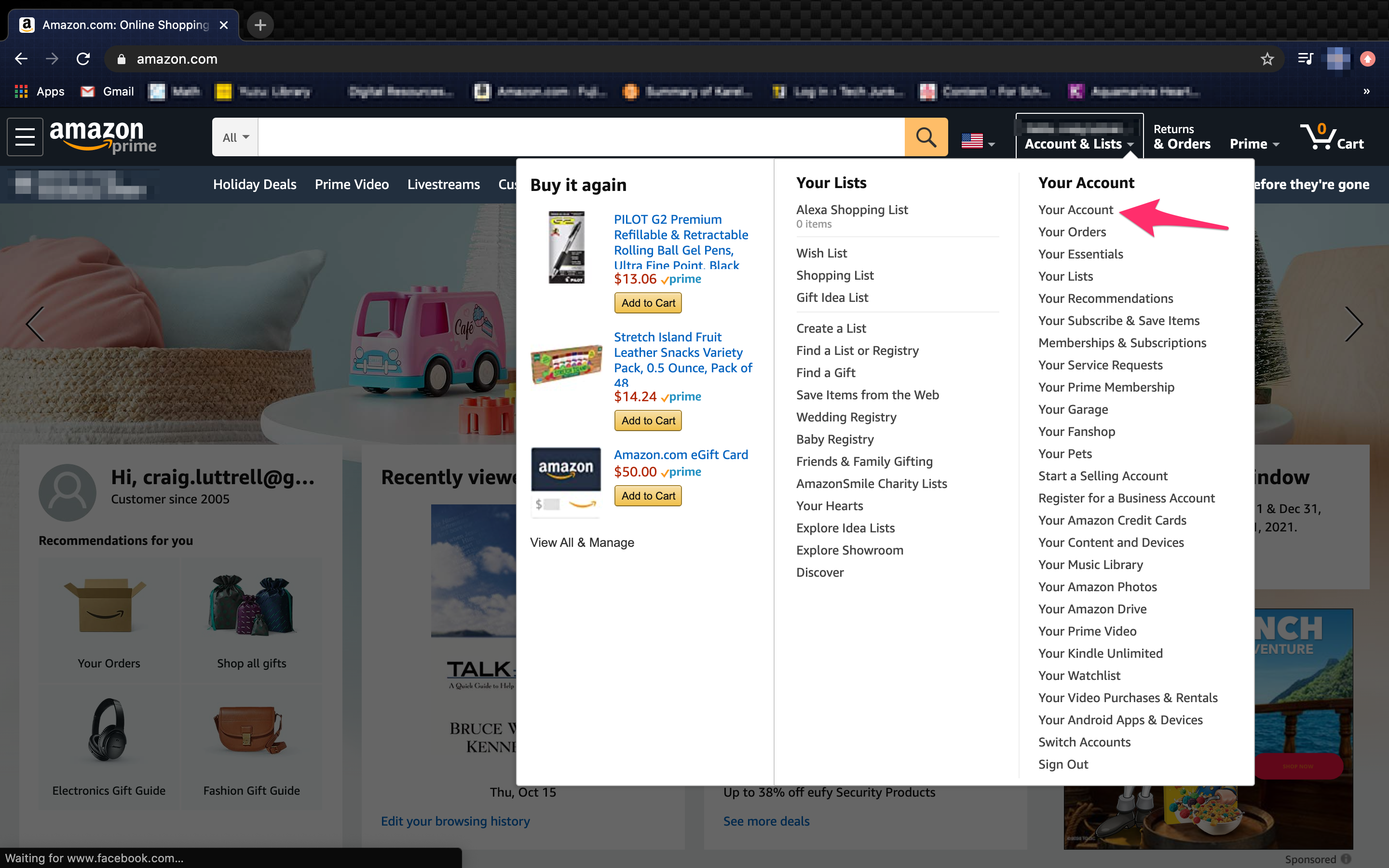The width and height of the screenshot is (1389, 868).
Task: Click See more deals
Action: (x=766, y=821)
